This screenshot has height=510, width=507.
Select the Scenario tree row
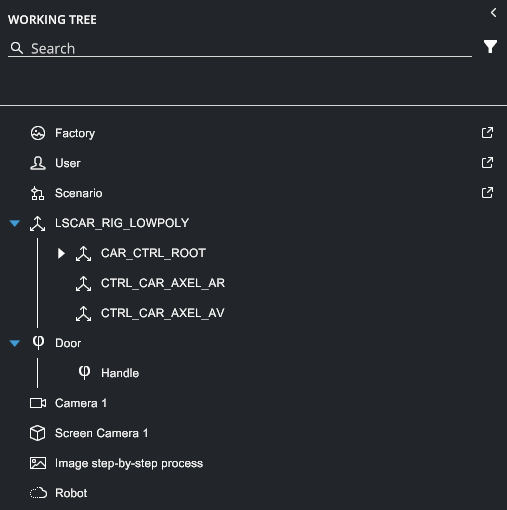tap(253, 193)
